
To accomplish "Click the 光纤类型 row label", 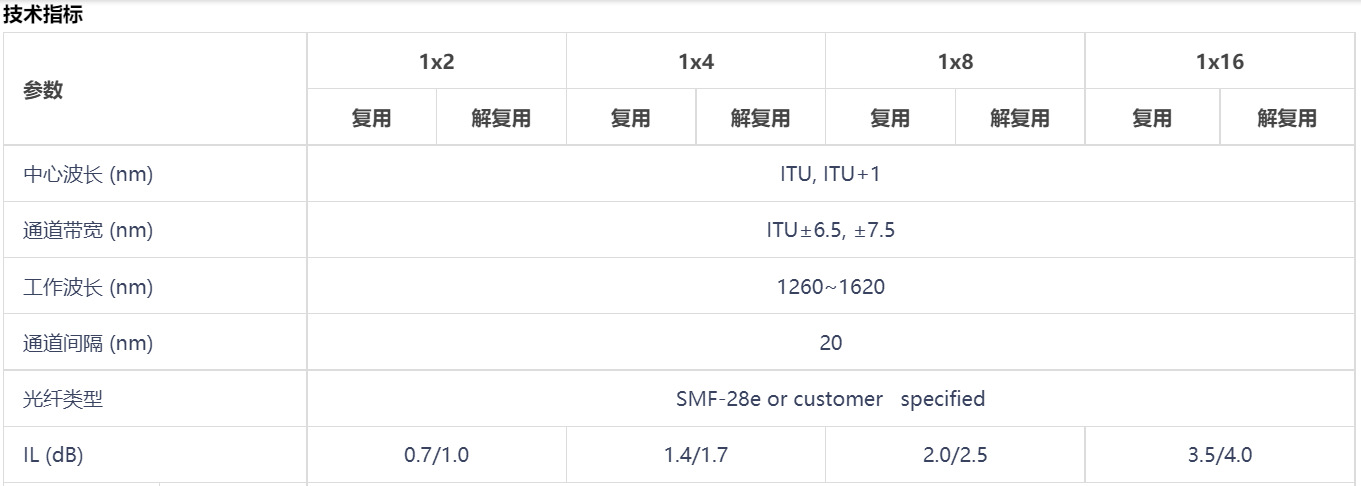I will point(63,400).
